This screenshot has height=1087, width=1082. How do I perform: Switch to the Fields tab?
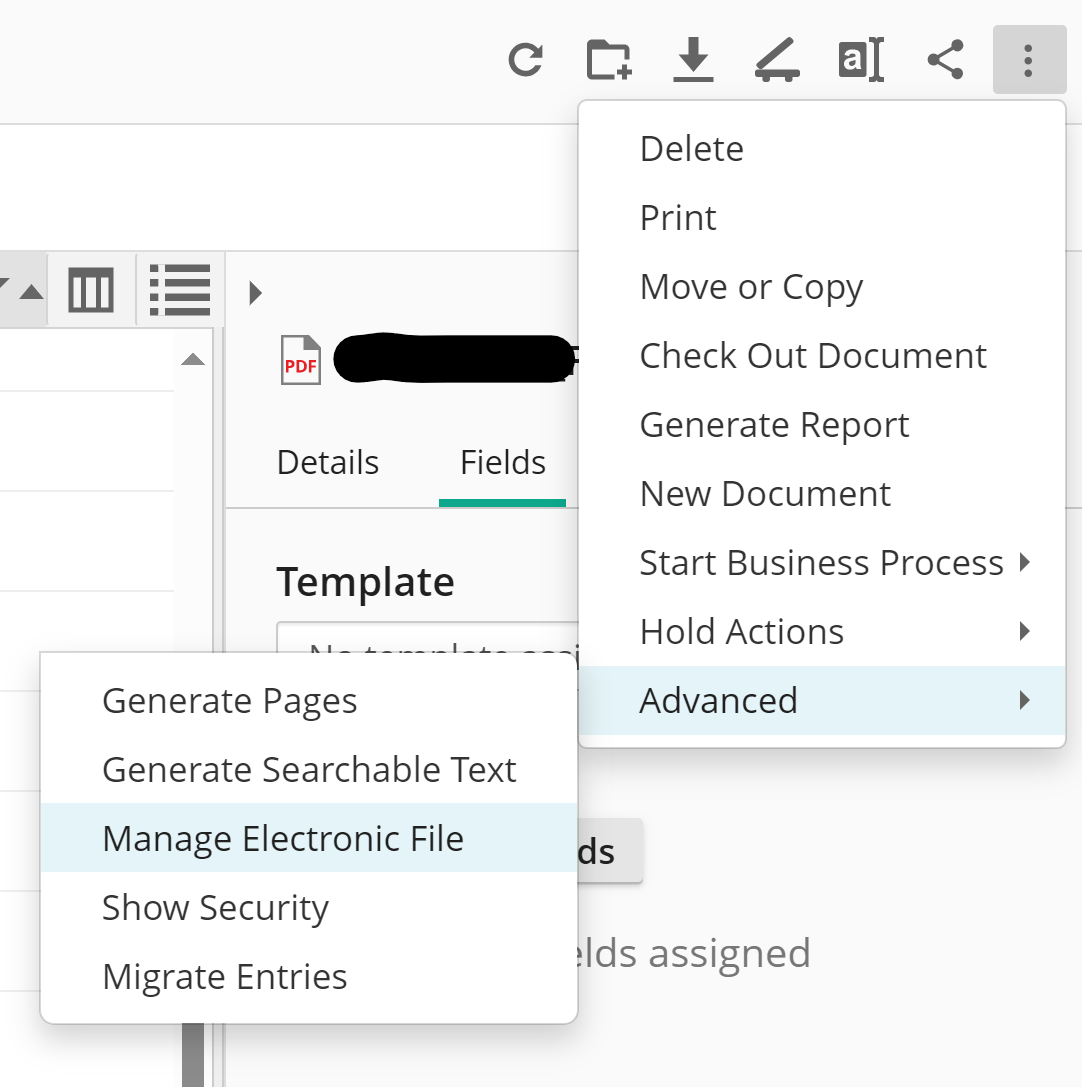coord(503,463)
